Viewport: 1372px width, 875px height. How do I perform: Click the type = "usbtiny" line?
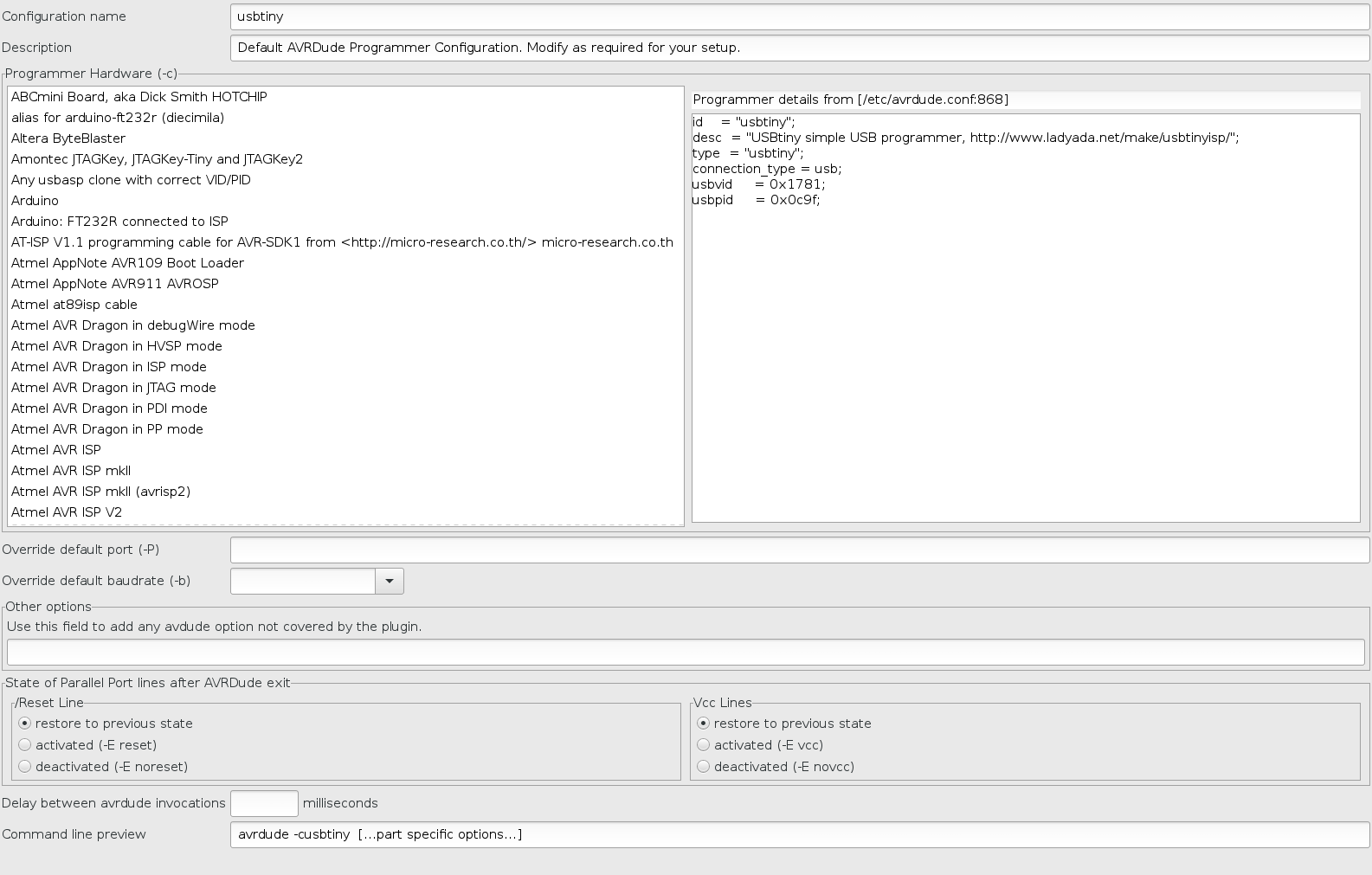coord(748,153)
